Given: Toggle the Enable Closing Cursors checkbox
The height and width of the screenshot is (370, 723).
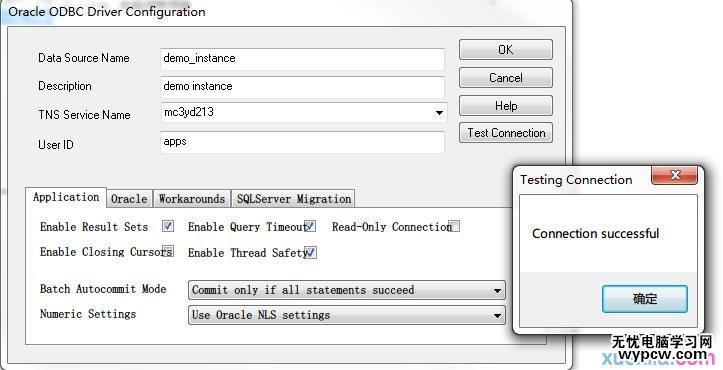Looking at the screenshot, I should point(168,251).
